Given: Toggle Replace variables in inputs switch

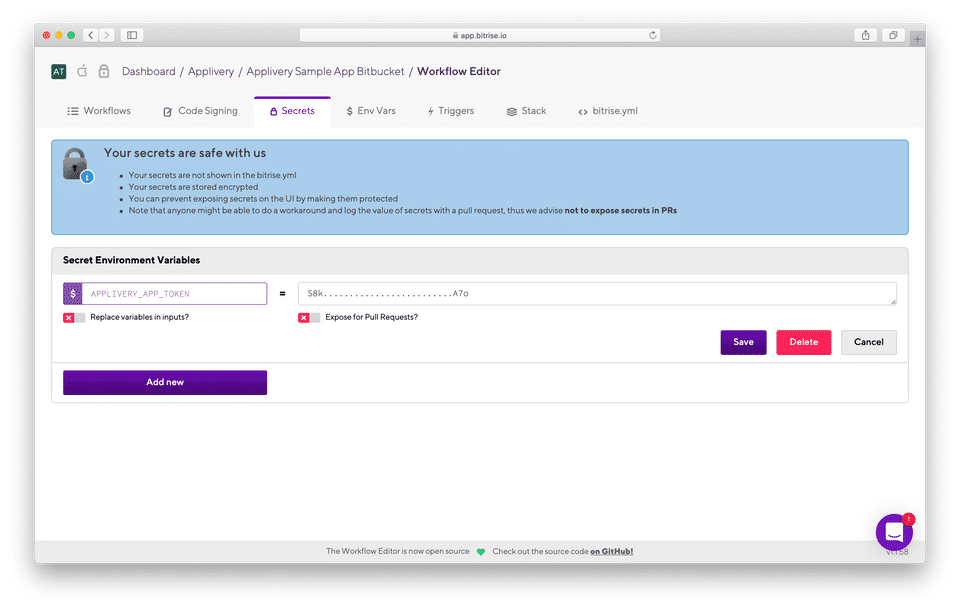Looking at the screenshot, I should click(x=74, y=318).
